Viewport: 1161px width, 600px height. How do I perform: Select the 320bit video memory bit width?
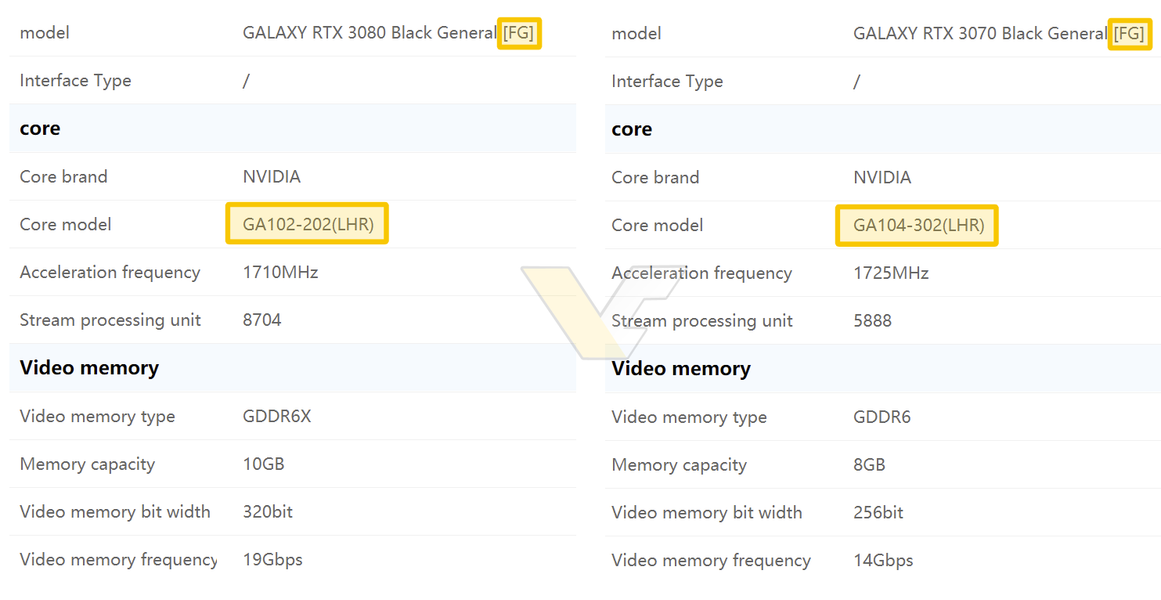[x=268, y=512]
